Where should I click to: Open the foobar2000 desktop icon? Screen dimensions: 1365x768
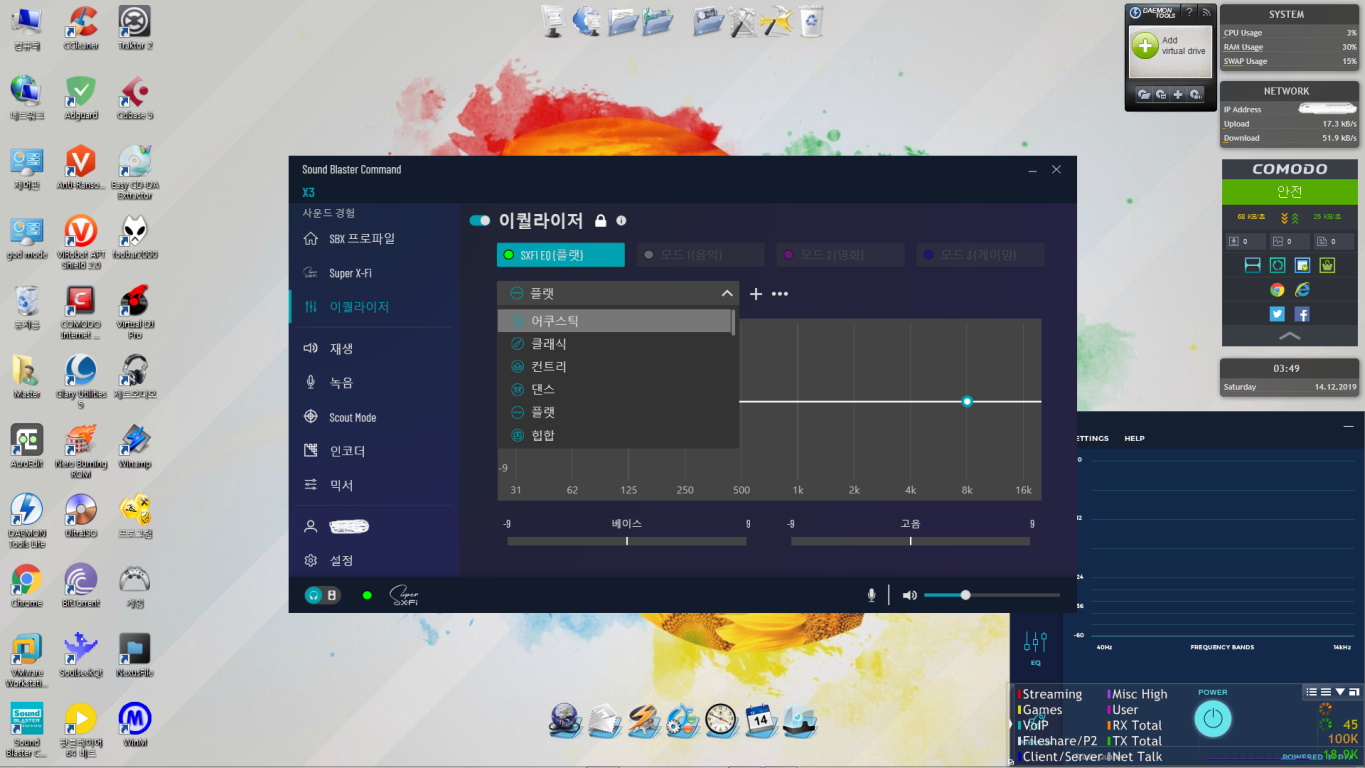tap(135, 237)
